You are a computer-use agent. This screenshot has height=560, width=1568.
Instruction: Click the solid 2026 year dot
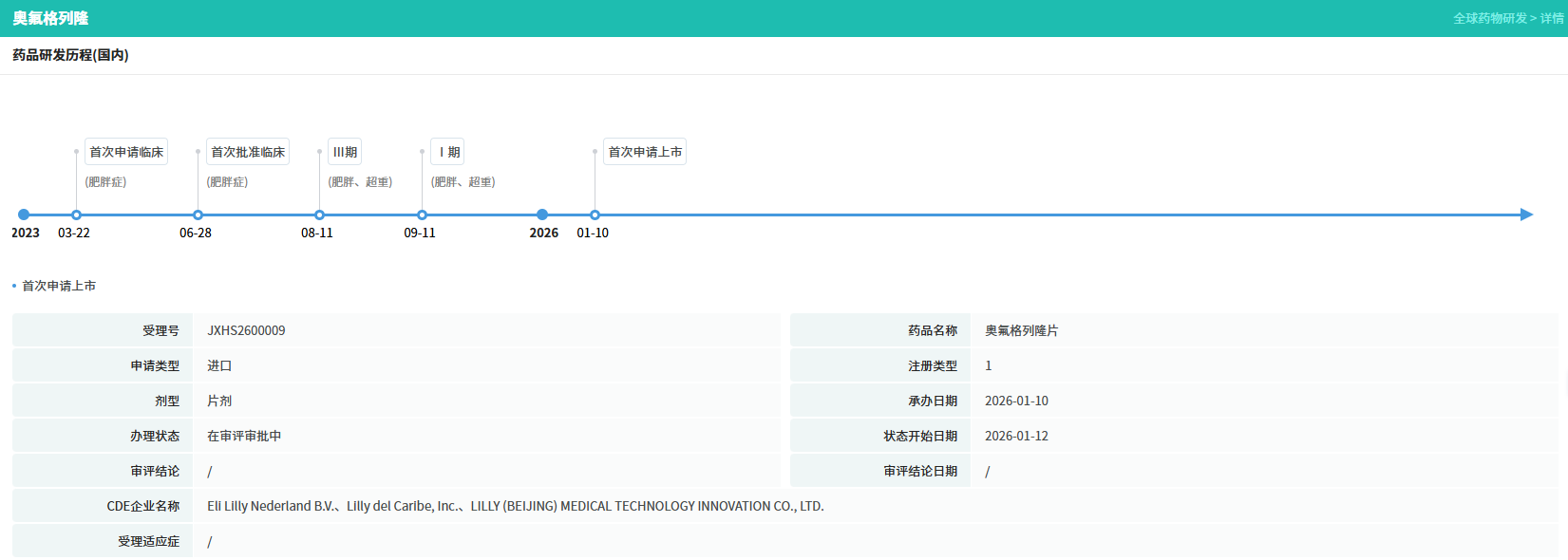pyautogui.click(x=542, y=215)
